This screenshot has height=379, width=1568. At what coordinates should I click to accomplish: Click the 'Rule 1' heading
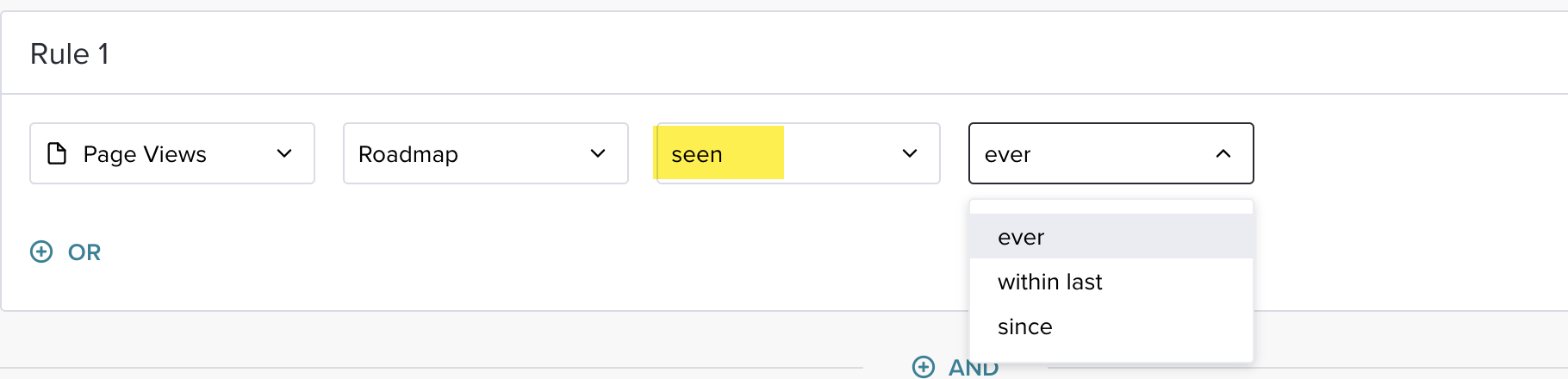click(70, 54)
